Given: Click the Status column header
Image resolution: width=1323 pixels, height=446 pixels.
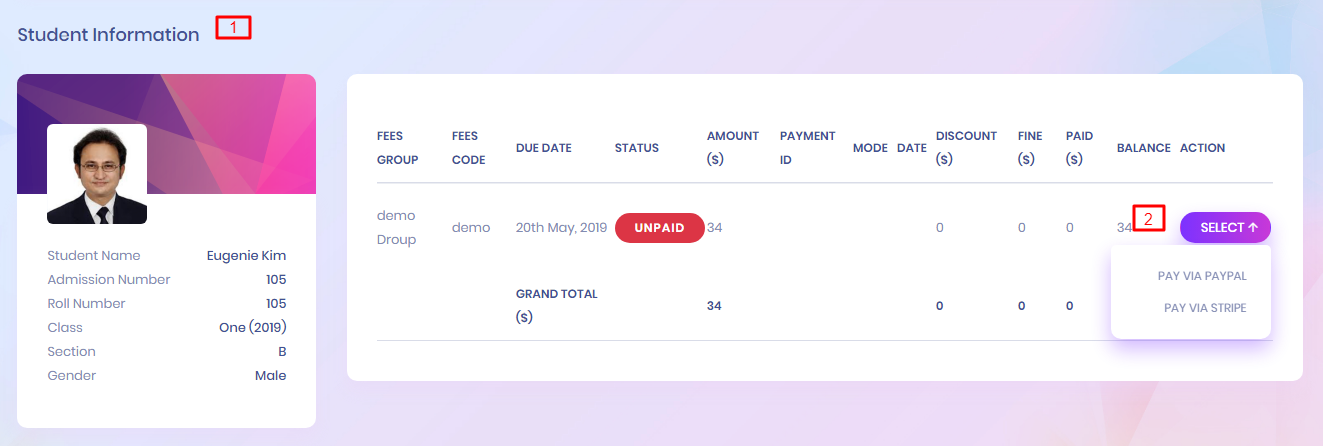Looking at the screenshot, I should coord(636,148).
